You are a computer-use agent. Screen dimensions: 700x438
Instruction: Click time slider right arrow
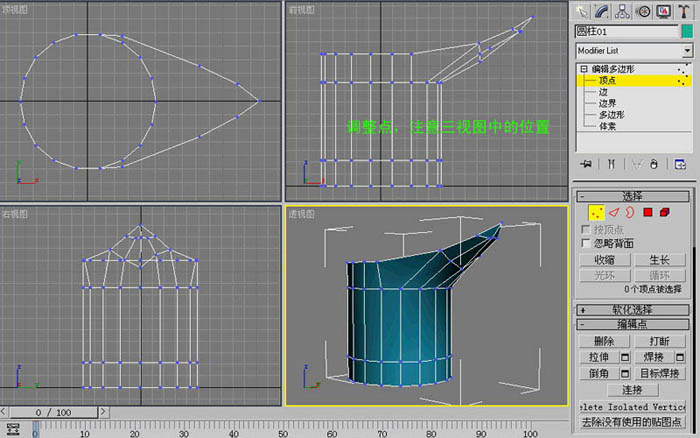point(103,412)
